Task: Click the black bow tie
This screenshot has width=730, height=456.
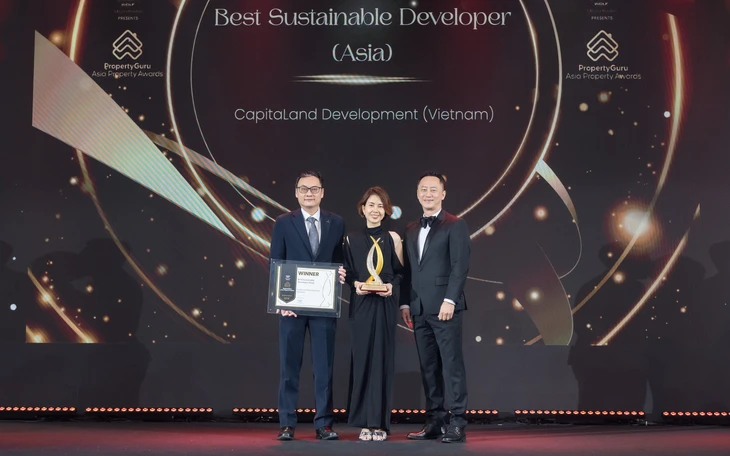Action: [429, 221]
